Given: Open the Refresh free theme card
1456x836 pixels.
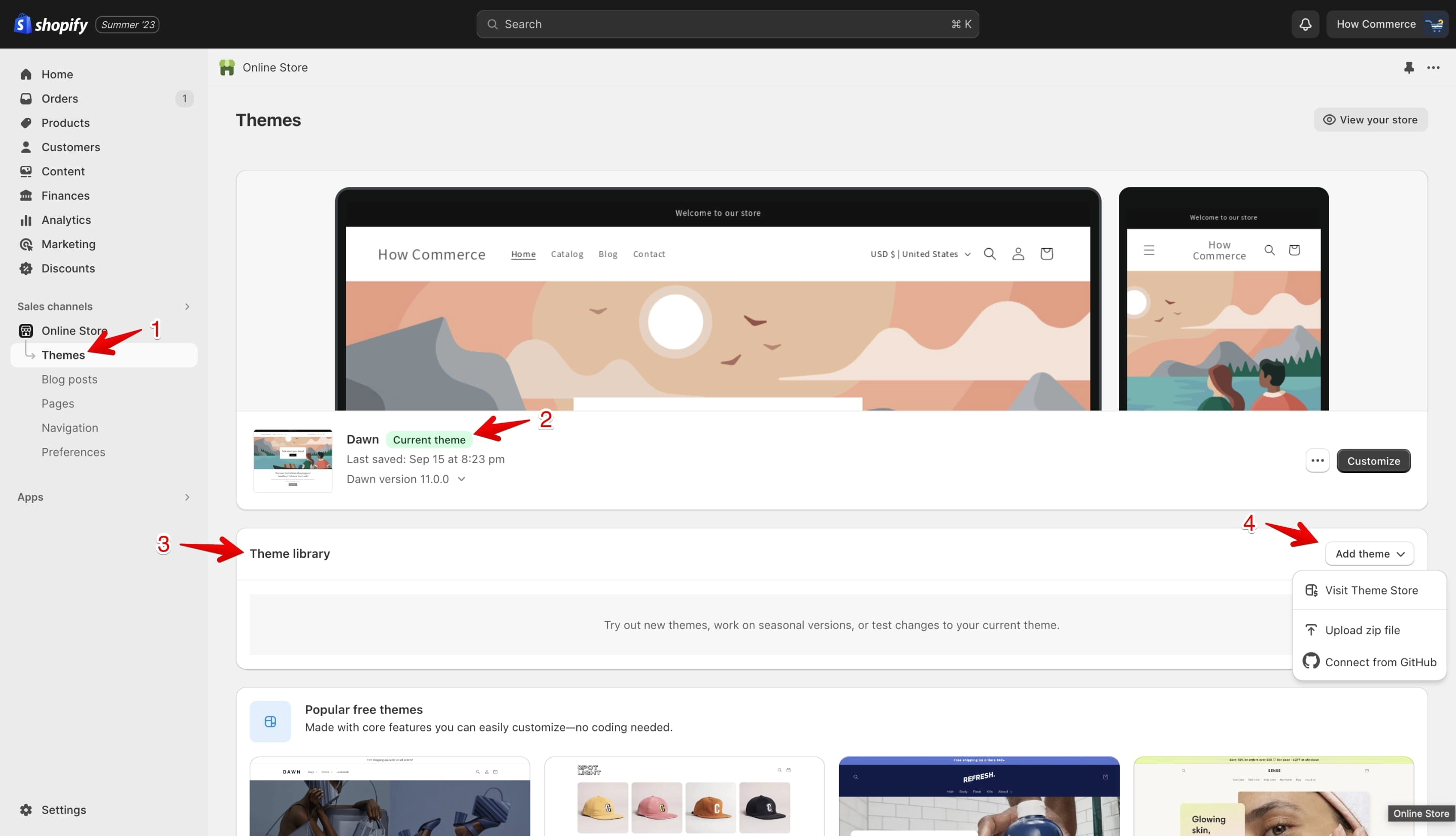Looking at the screenshot, I should pos(979,797).
